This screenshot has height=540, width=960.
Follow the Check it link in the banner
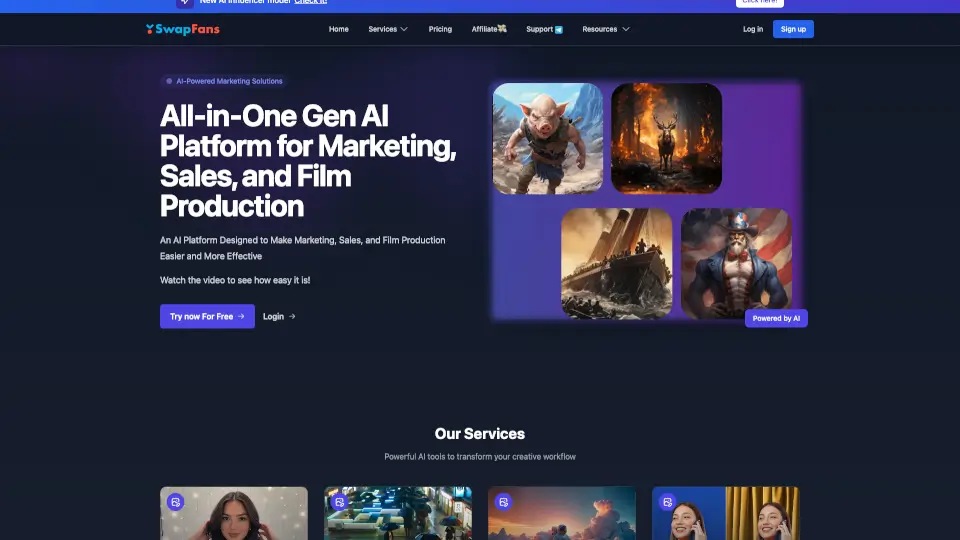(x=310, y=3)
